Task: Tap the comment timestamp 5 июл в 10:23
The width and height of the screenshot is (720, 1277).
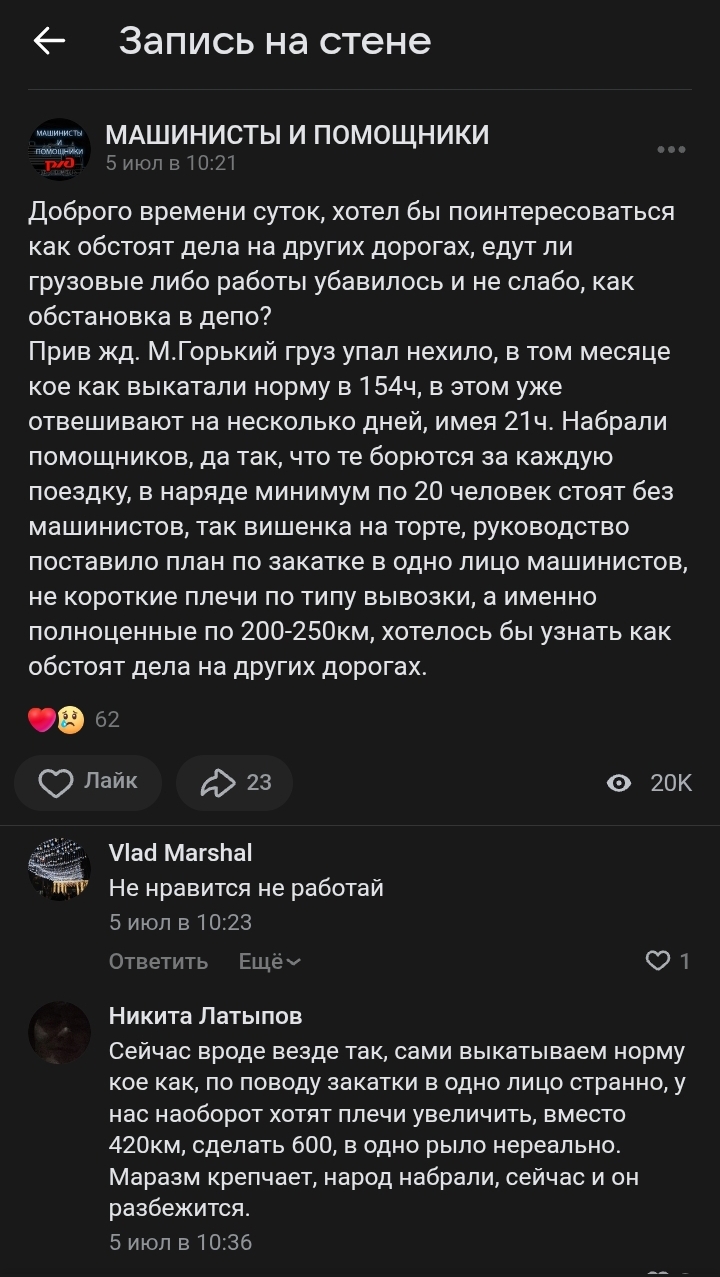Action: click(x=180, y=922)
